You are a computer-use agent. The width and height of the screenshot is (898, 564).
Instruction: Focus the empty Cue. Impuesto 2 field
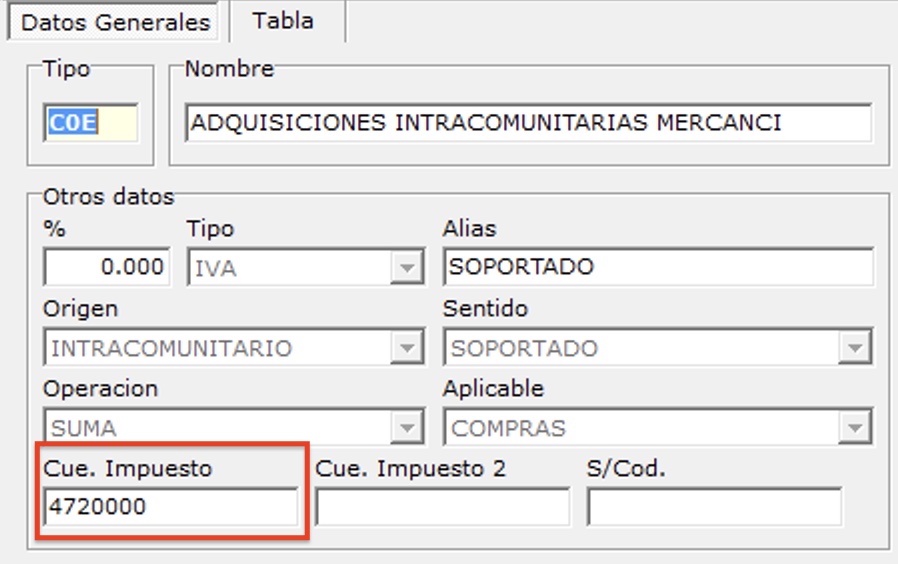(x=442, y=507)
